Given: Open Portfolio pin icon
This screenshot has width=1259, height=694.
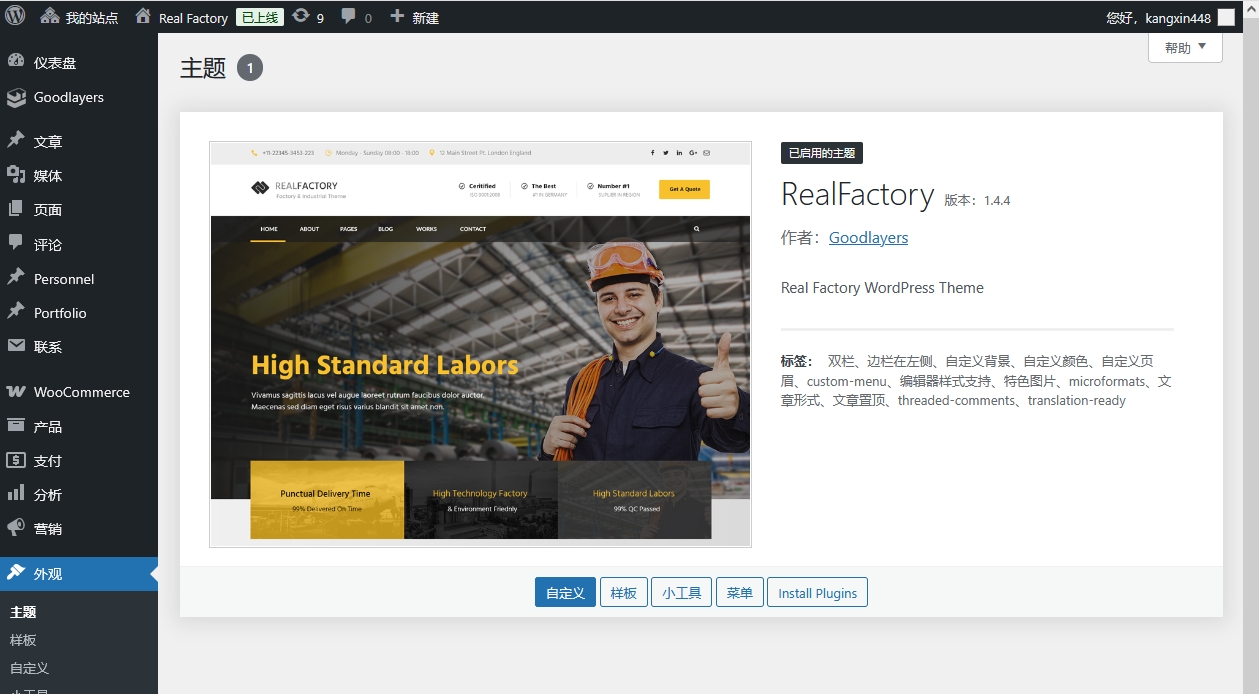Looking at the screenshot, I should click(x=16, y=312).
